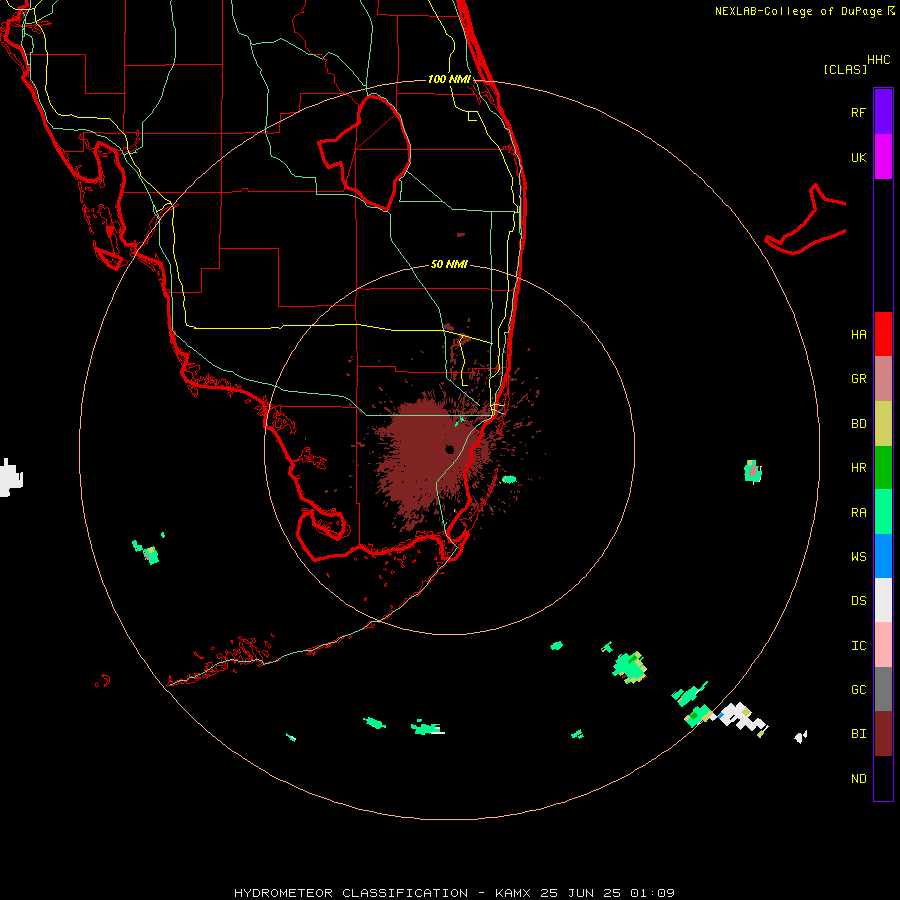Screen dimensions: 900x900
Task: Click the 'HA' legend label
Action: coord(858,335)
